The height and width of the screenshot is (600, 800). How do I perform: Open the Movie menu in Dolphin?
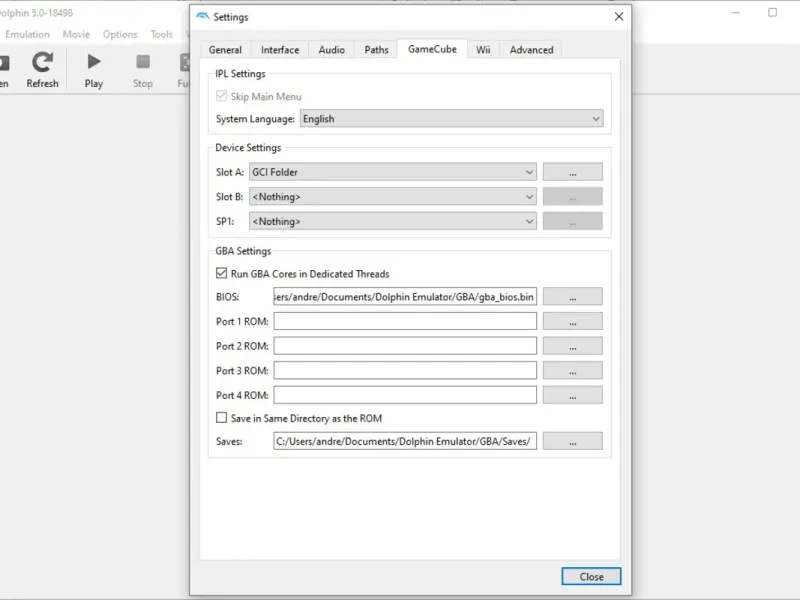point(77,34)
